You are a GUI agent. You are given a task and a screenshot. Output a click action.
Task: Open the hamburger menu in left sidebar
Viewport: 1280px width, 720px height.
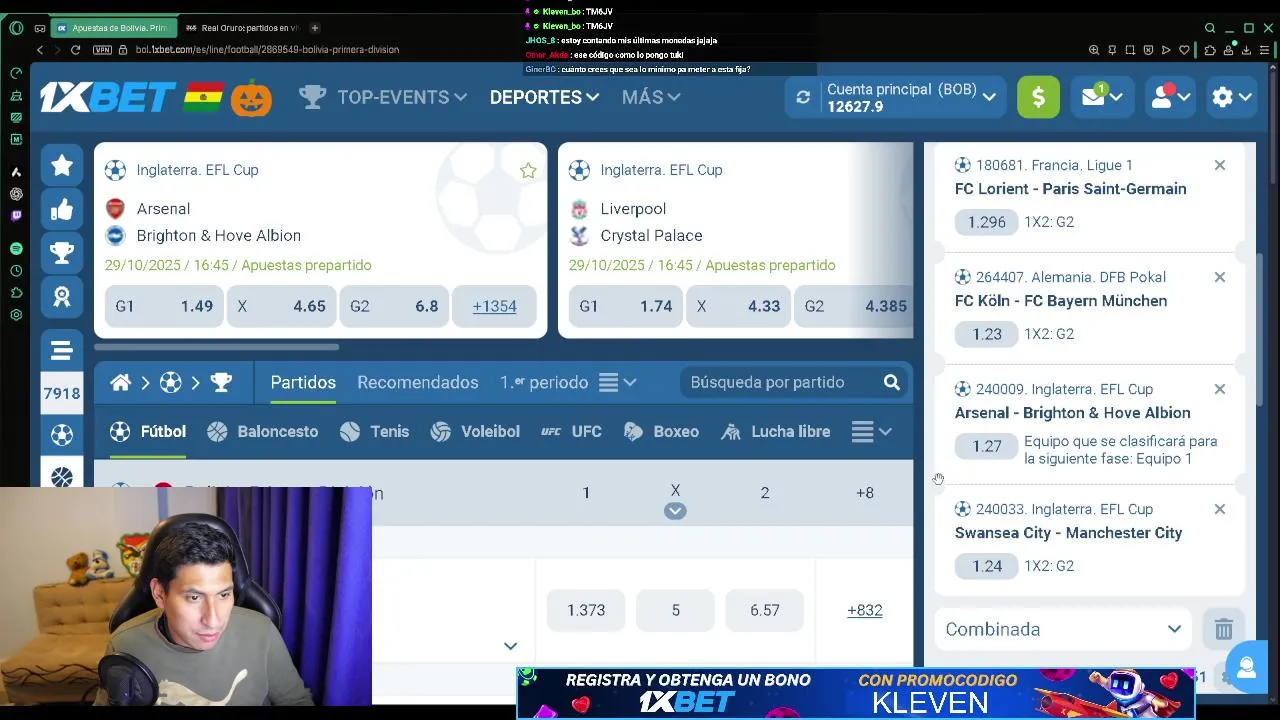pos(62,350)
